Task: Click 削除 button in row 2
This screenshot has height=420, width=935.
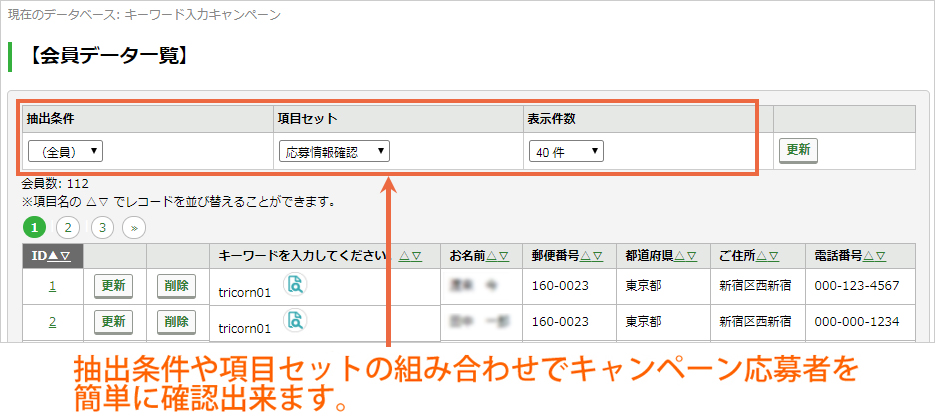Action: point(177,322)
